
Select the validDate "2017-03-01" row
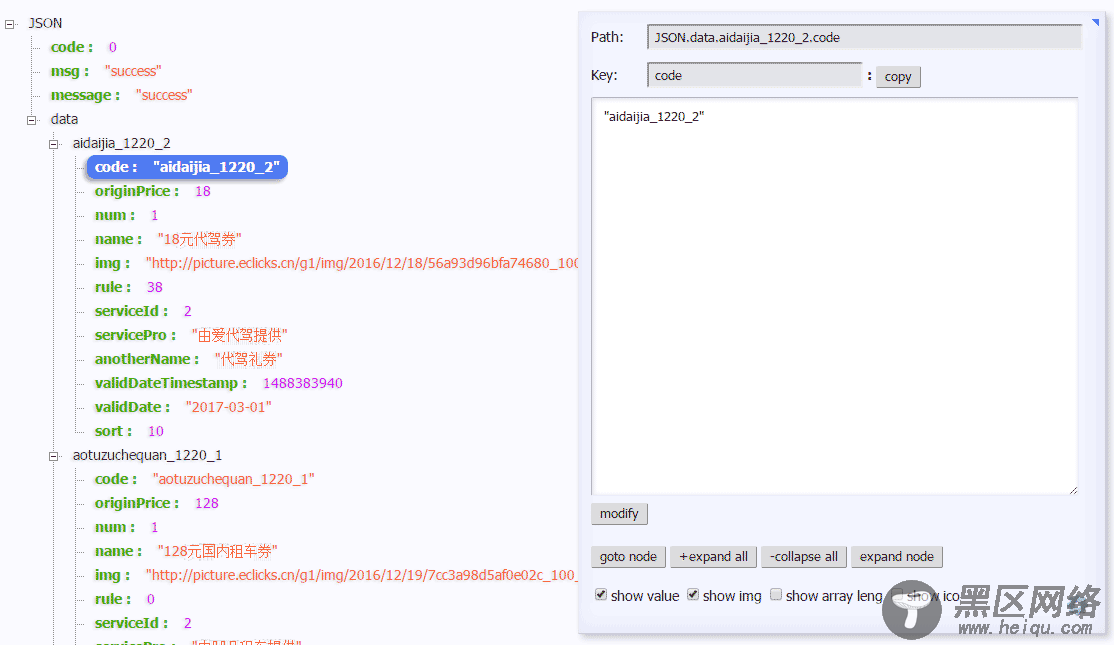pyautogui.click(x=183, y=407)
